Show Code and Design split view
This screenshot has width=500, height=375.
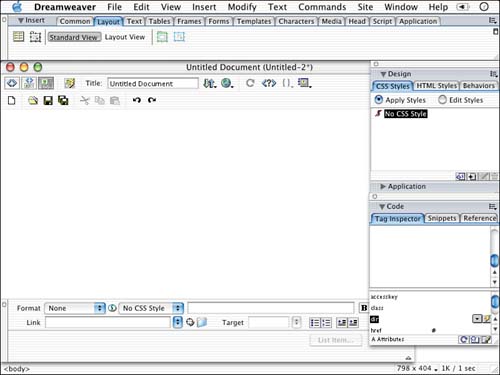(x=29, y=83)
